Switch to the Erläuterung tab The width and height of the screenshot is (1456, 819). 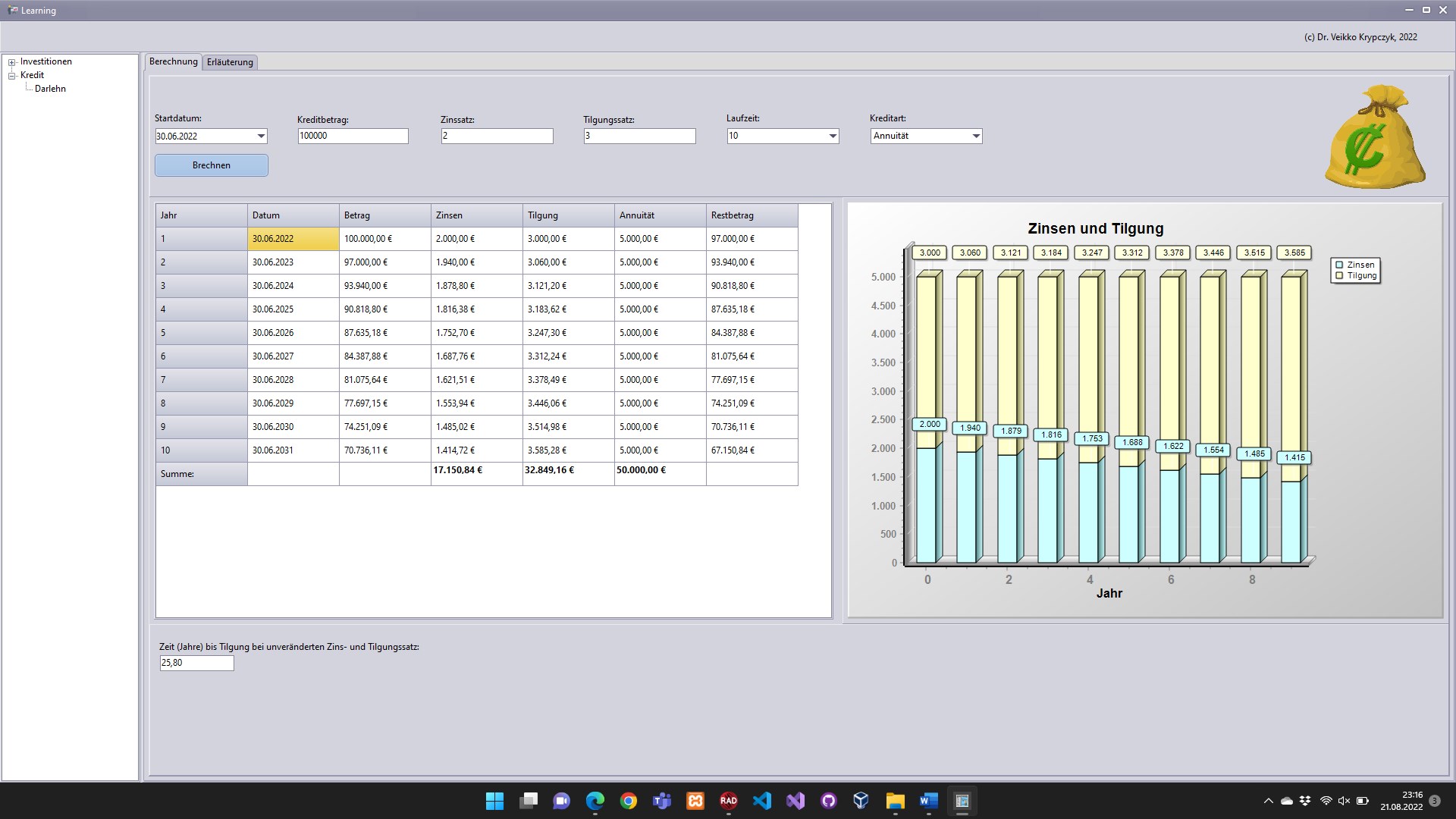point(230,62)
